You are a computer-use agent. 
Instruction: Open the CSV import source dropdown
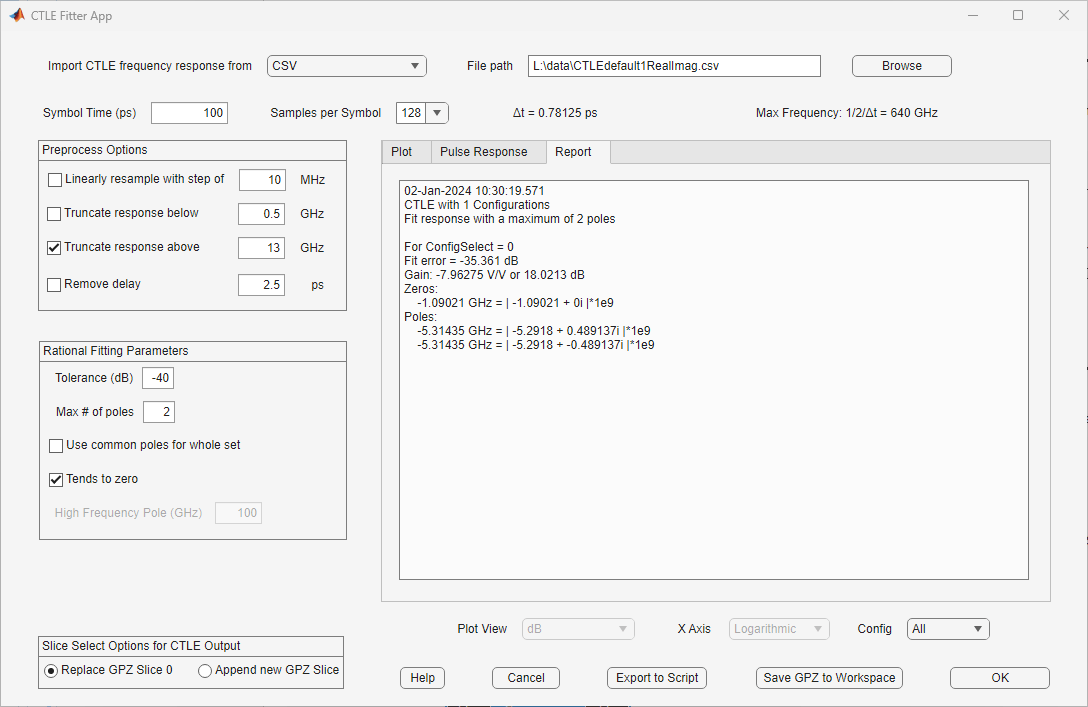[x=346, y=66]
